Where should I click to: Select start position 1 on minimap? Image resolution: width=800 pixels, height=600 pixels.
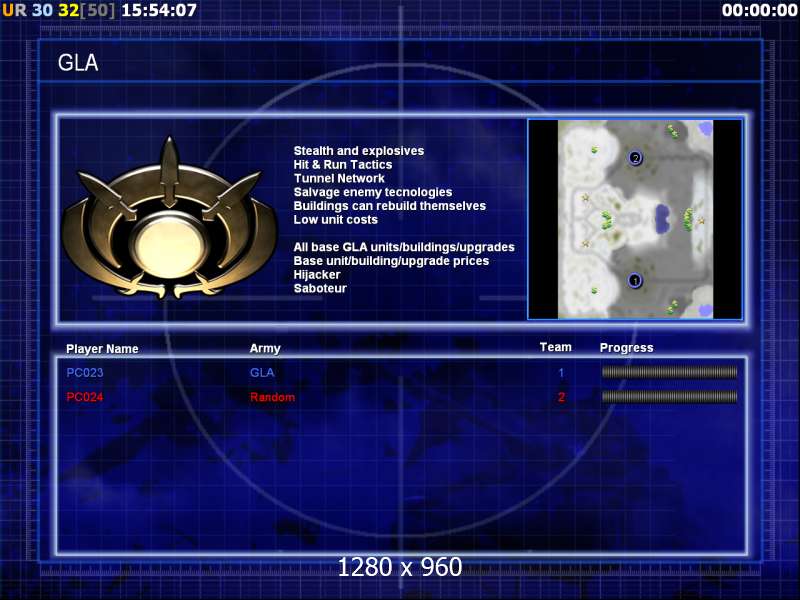[x=634, y=281]
